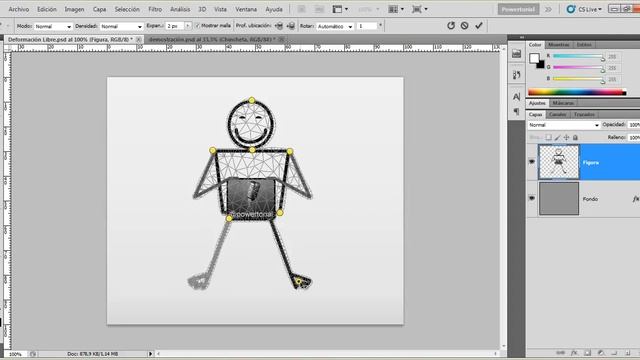Hide the Figura layer
The height and width of the screenshot is (360, 640).
click(531, 162)
